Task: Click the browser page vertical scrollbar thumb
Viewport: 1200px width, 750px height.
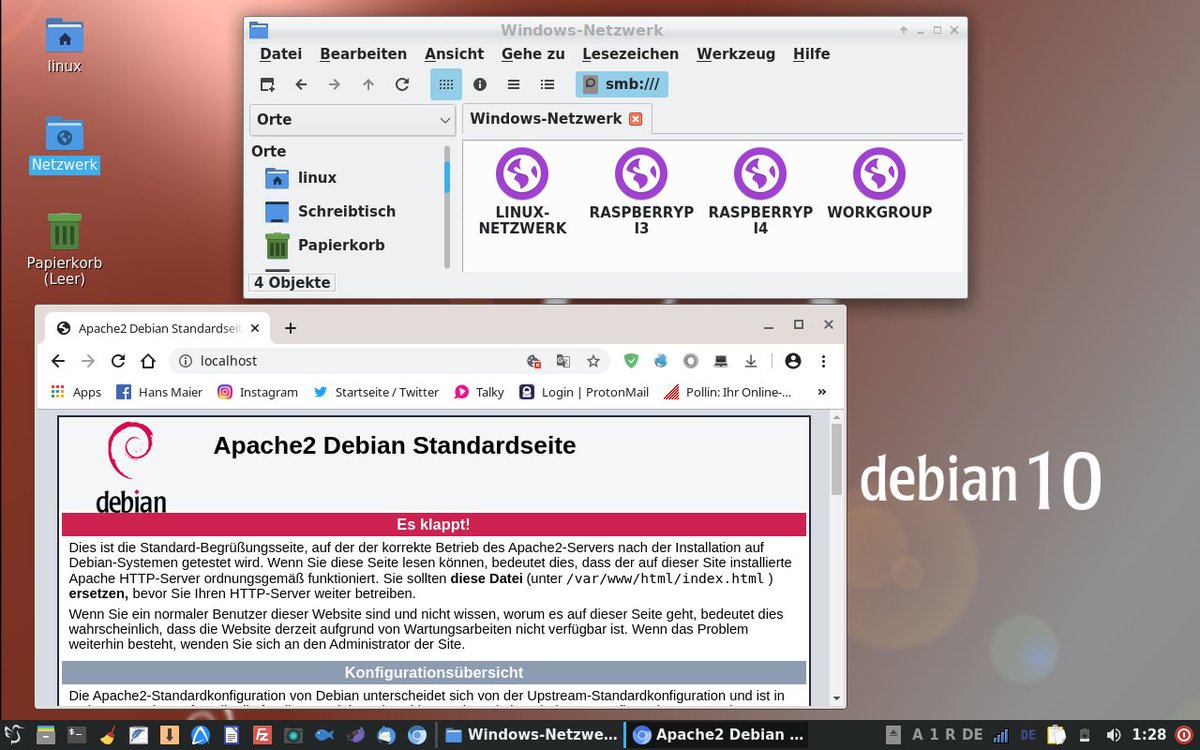Action: pyautogui.click(x=837, y=458)
